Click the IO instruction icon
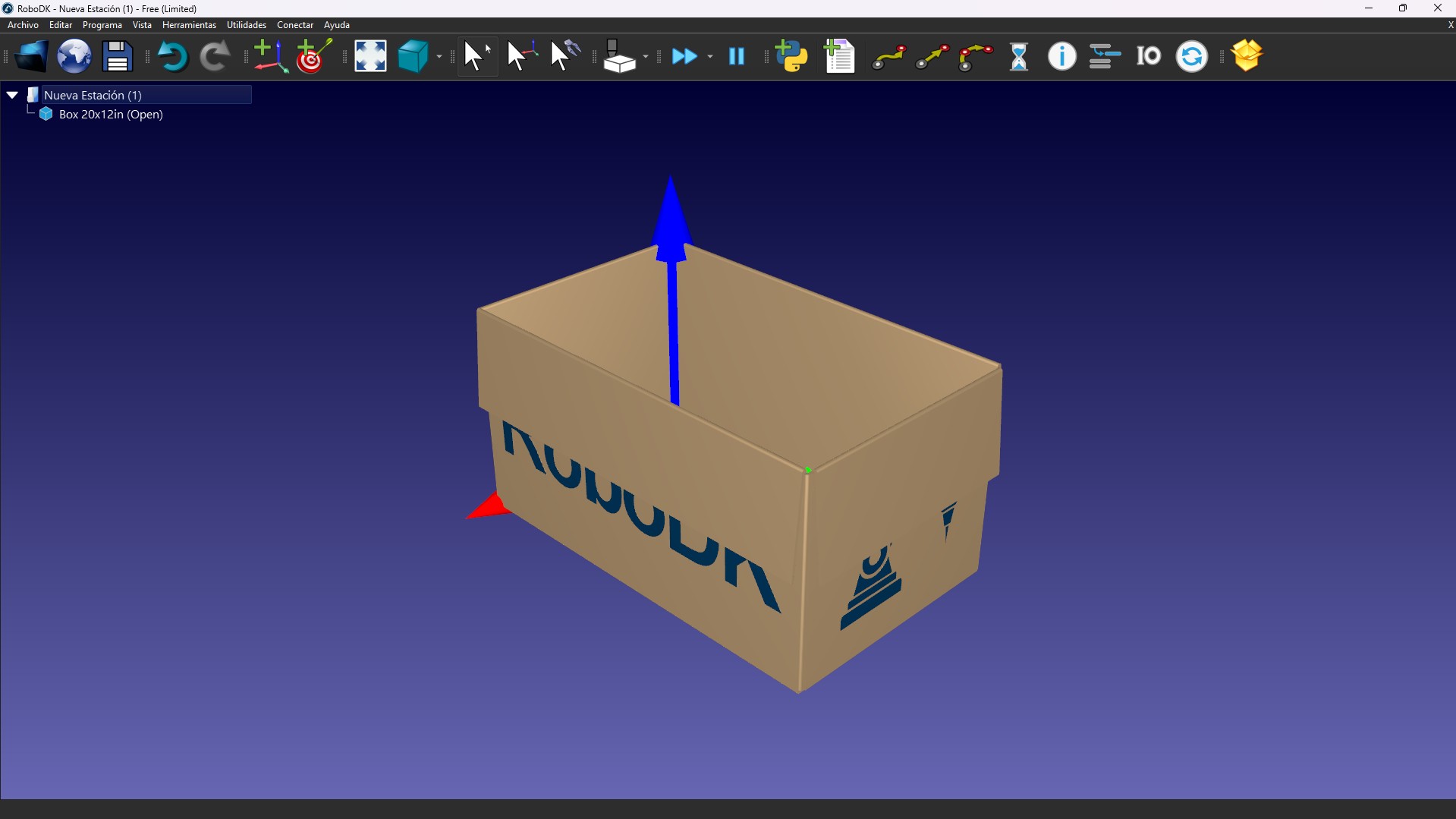1456x819 pixels. pyautogui.click(x=1149, y=56)
